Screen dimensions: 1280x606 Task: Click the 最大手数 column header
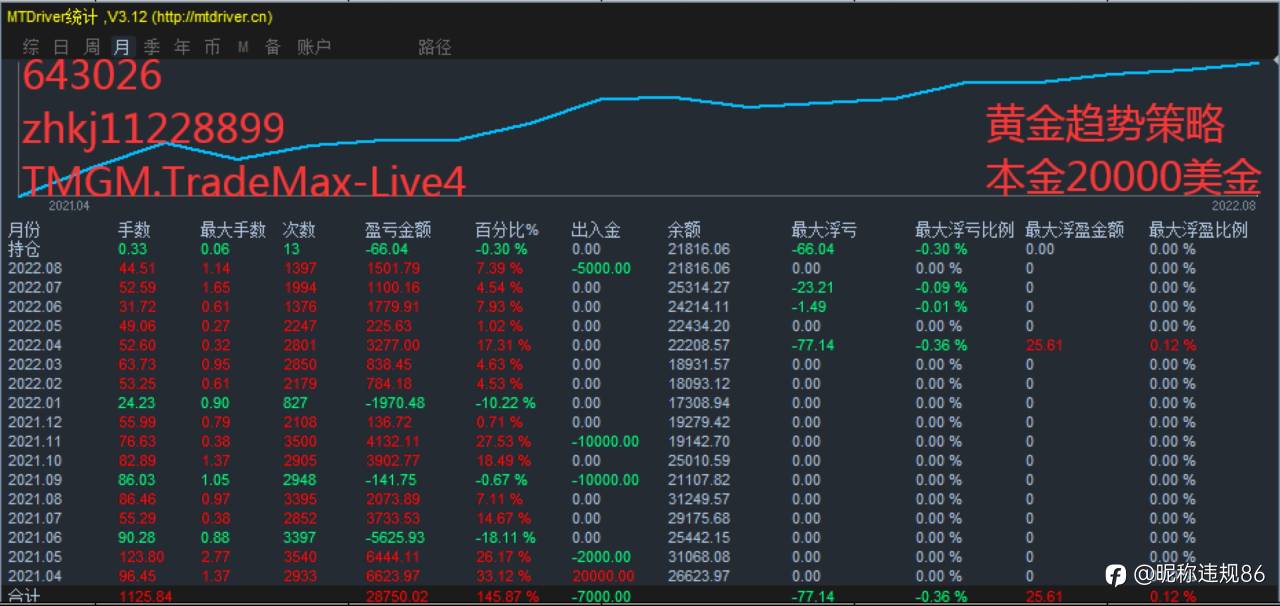233,230
